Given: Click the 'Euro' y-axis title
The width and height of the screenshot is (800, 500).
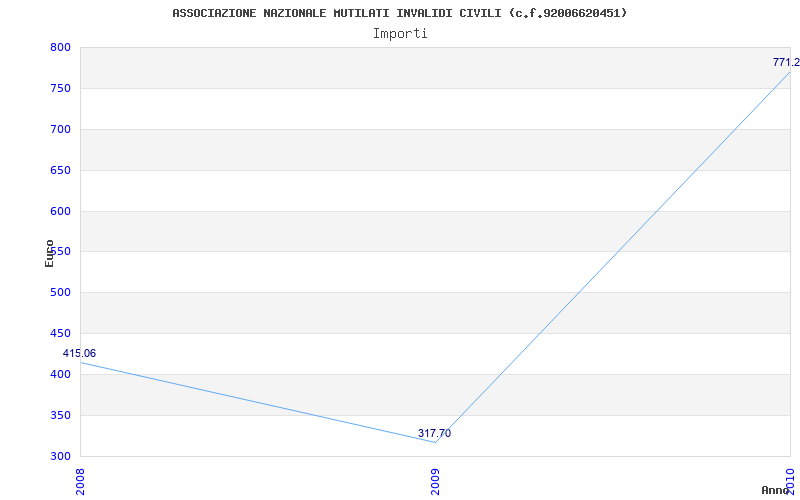Looking at the screenshot, I should [x=49, y=254].
